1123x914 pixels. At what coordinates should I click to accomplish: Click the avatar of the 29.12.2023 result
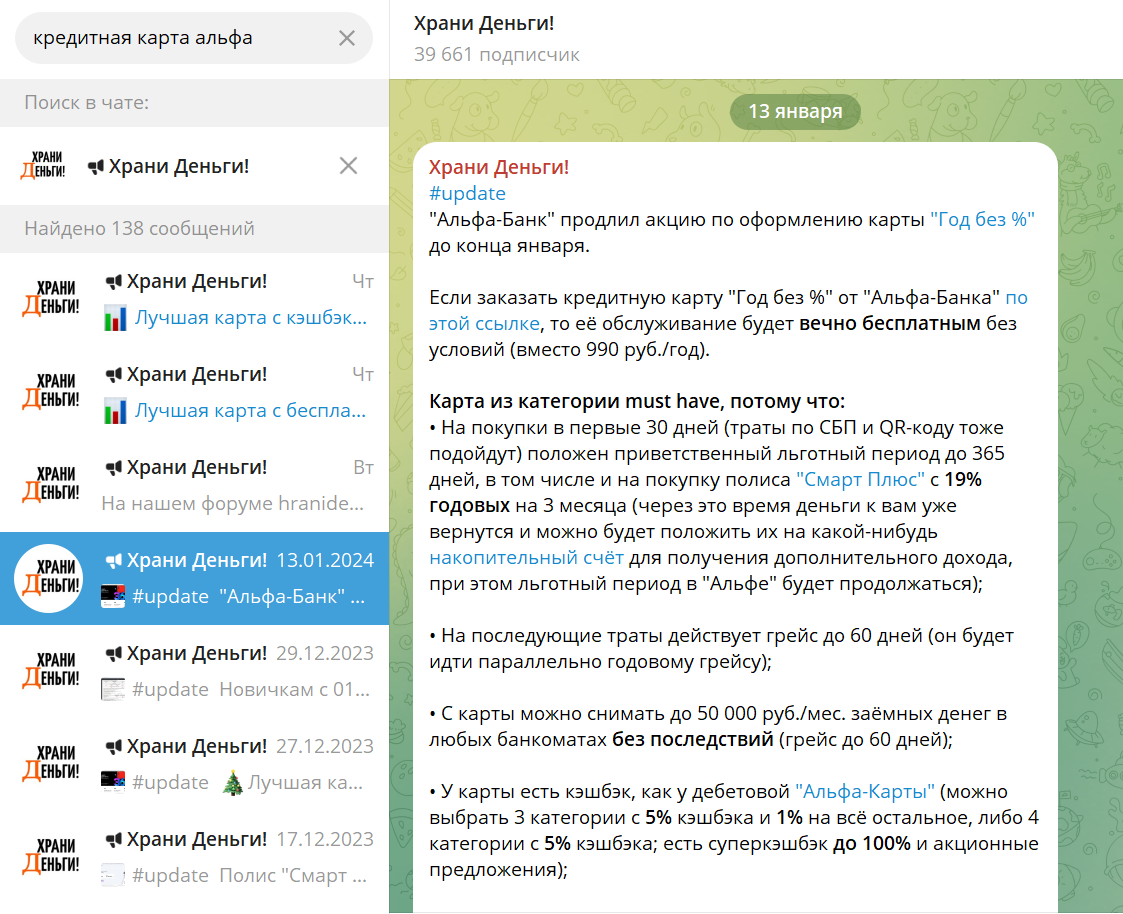point(49,671)
